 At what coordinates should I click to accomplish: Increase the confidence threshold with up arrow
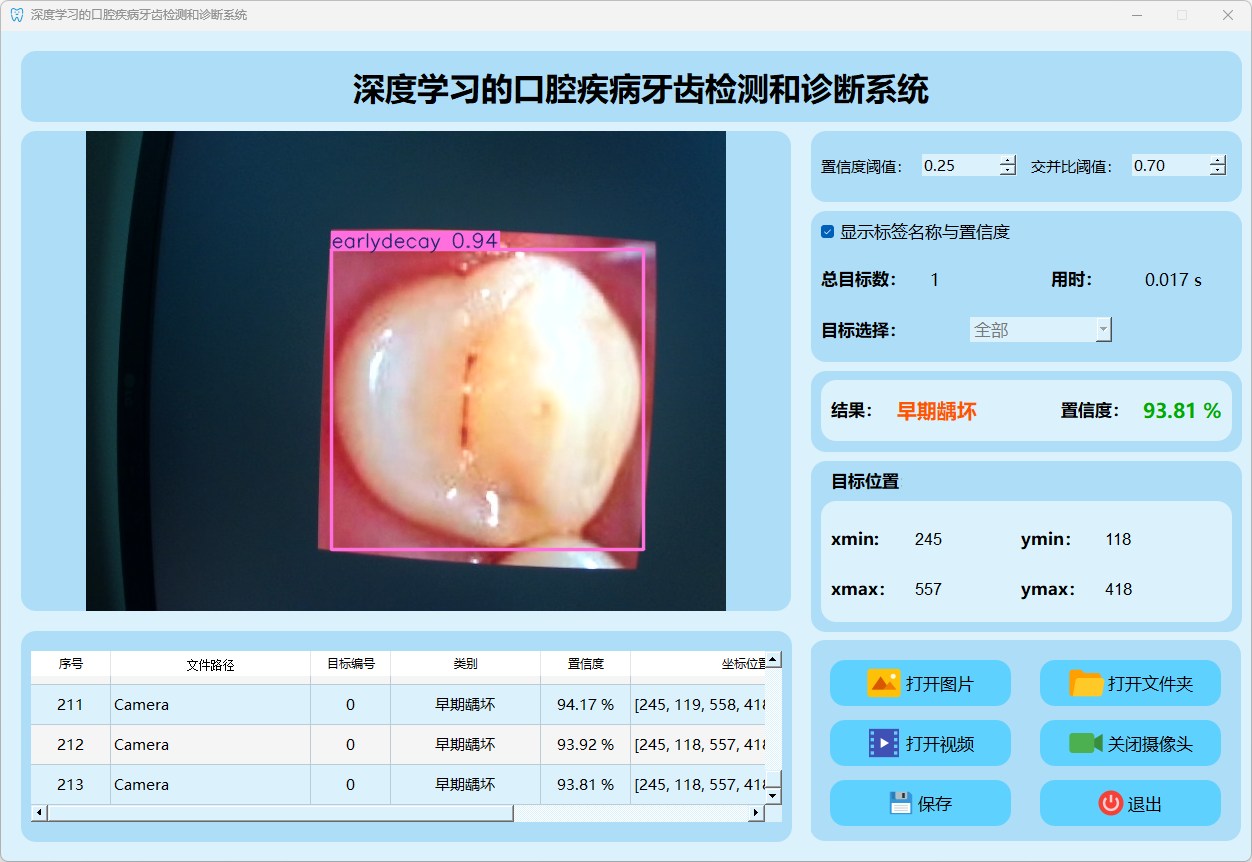pos(1007,160)
